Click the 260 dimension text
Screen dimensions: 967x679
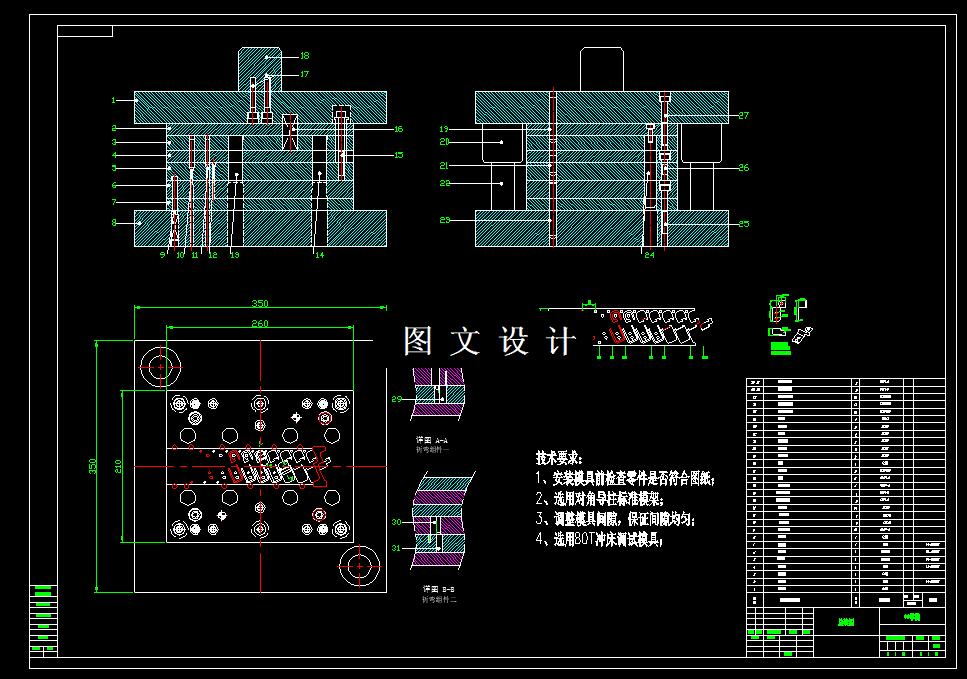tap(260, 324)
